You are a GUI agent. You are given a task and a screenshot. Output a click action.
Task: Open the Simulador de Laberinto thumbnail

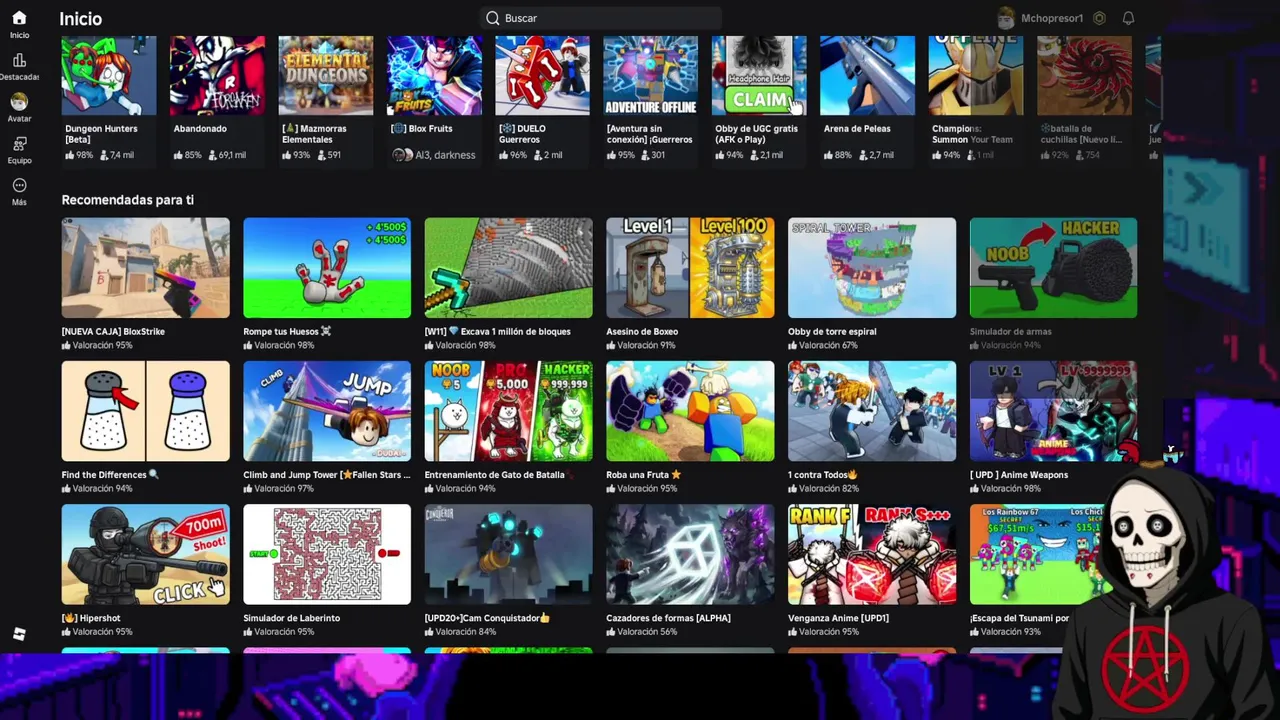327,554
